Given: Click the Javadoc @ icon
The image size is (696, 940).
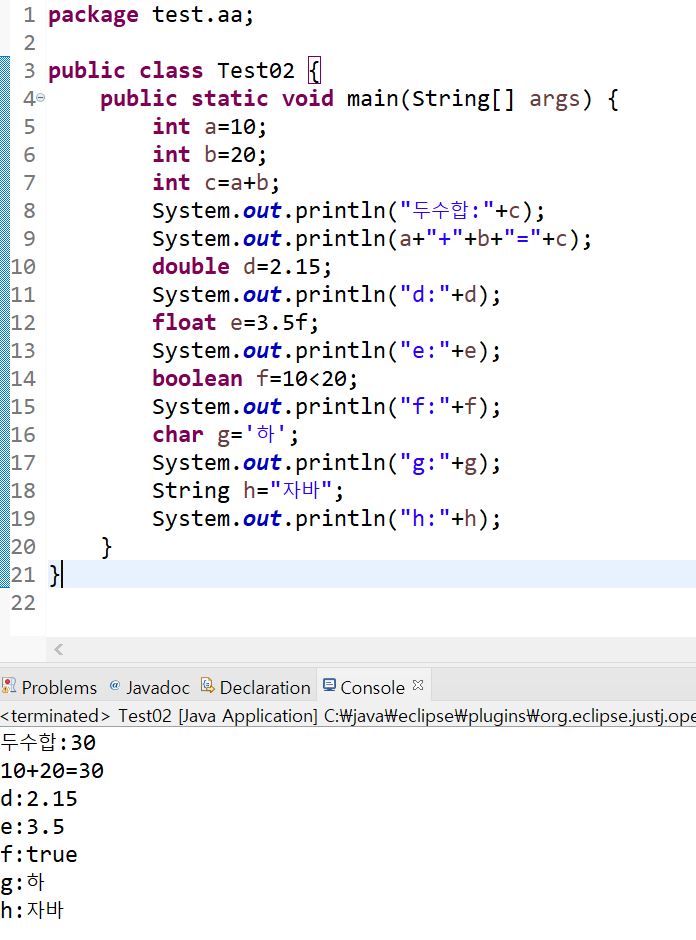Looking at the screenshot, I should click(x=115, y=685).
